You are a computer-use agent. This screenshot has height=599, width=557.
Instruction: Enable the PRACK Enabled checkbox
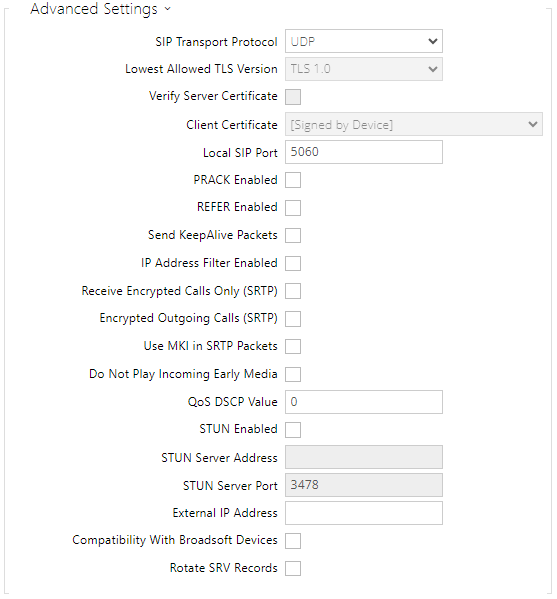click(x=293, y=180)
